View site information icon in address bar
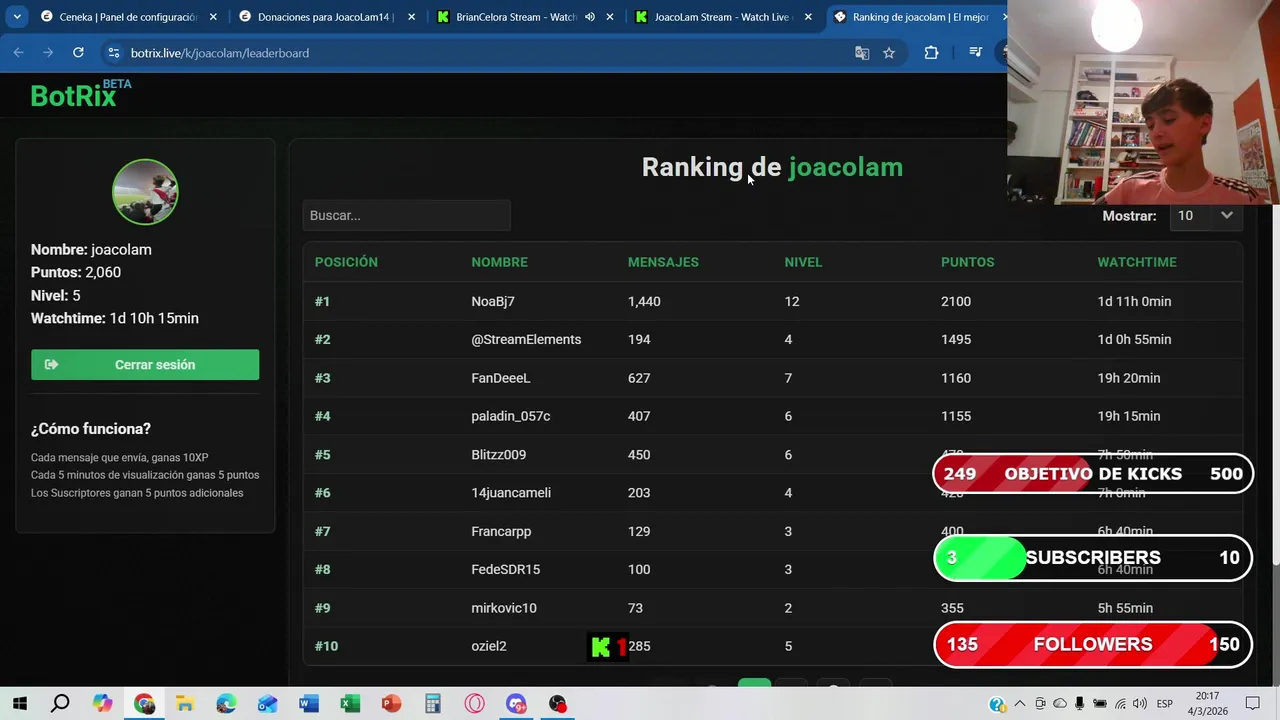The width and height of the screenshot is (1280, 720). (113, 53)
